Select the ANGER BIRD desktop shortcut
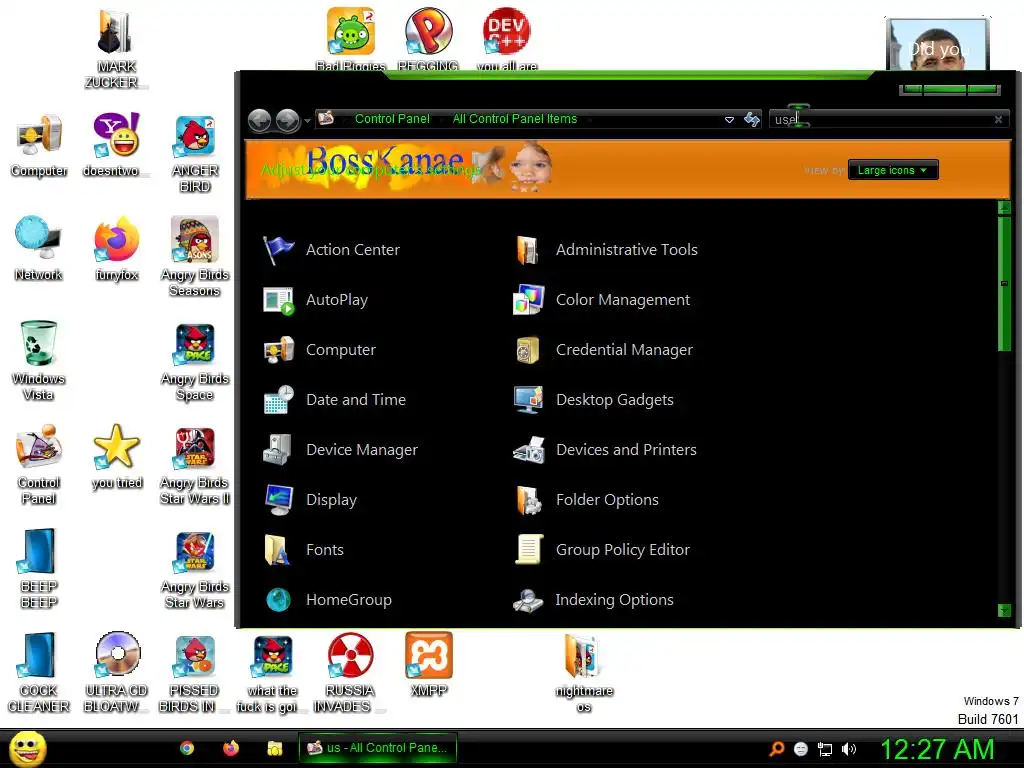1024x768 pixels. 195,153
